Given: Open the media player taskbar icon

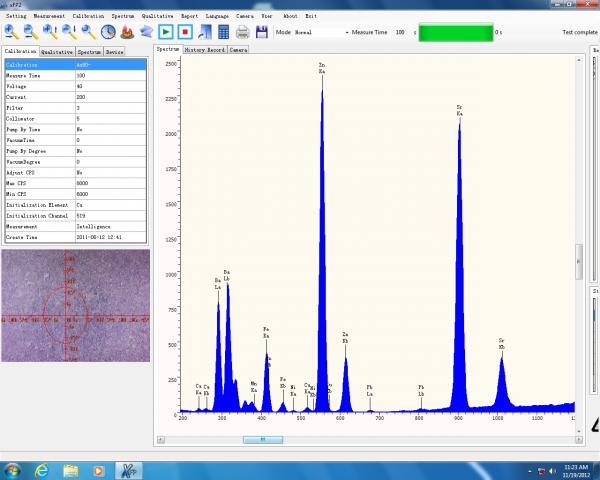Looking at the screenshot, I should (x=98, y=470).
